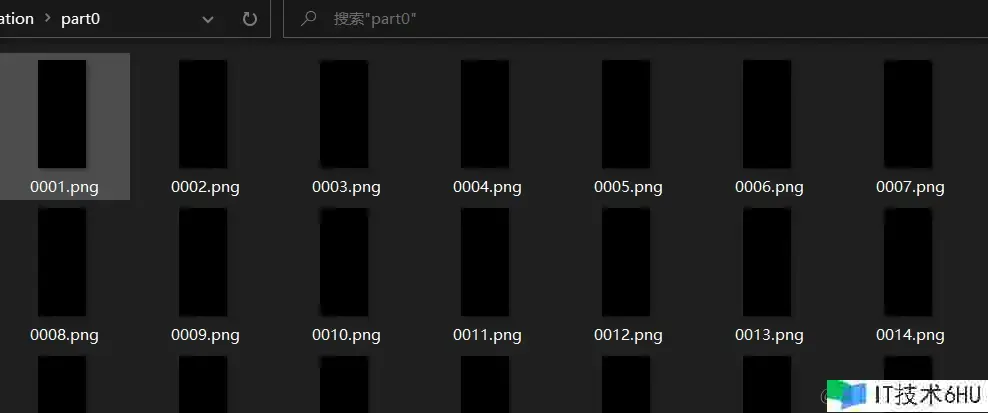The width and height of the screenshot is (988, 413).
Task: Select the 0006.png thumbnail
Action: 767,114
